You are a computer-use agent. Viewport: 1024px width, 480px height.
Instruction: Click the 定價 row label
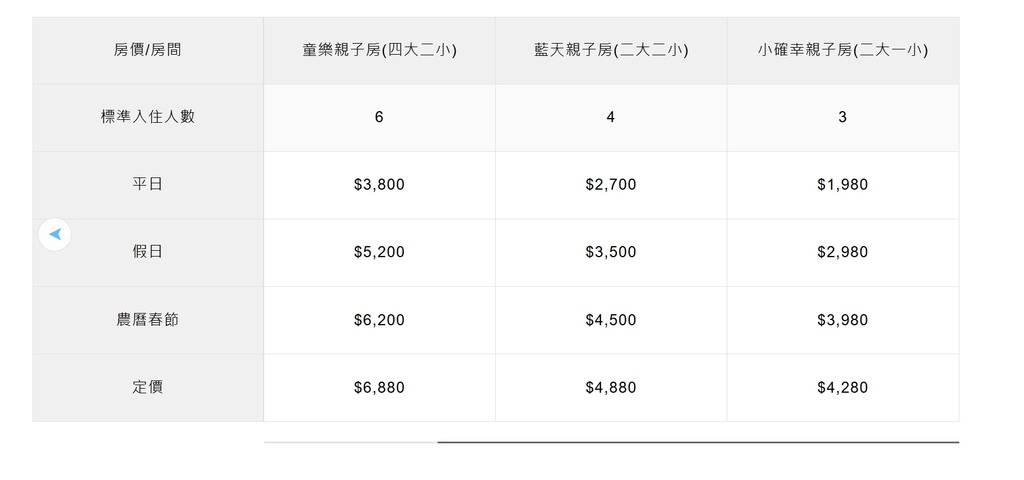(x=148, y=387)
